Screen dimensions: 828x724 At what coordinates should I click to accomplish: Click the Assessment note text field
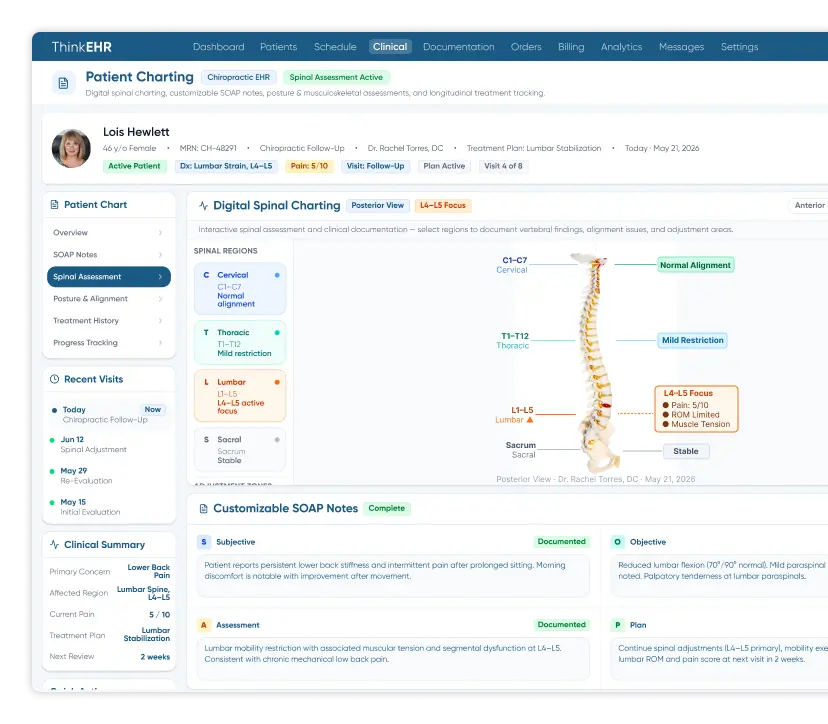(393, 659)
